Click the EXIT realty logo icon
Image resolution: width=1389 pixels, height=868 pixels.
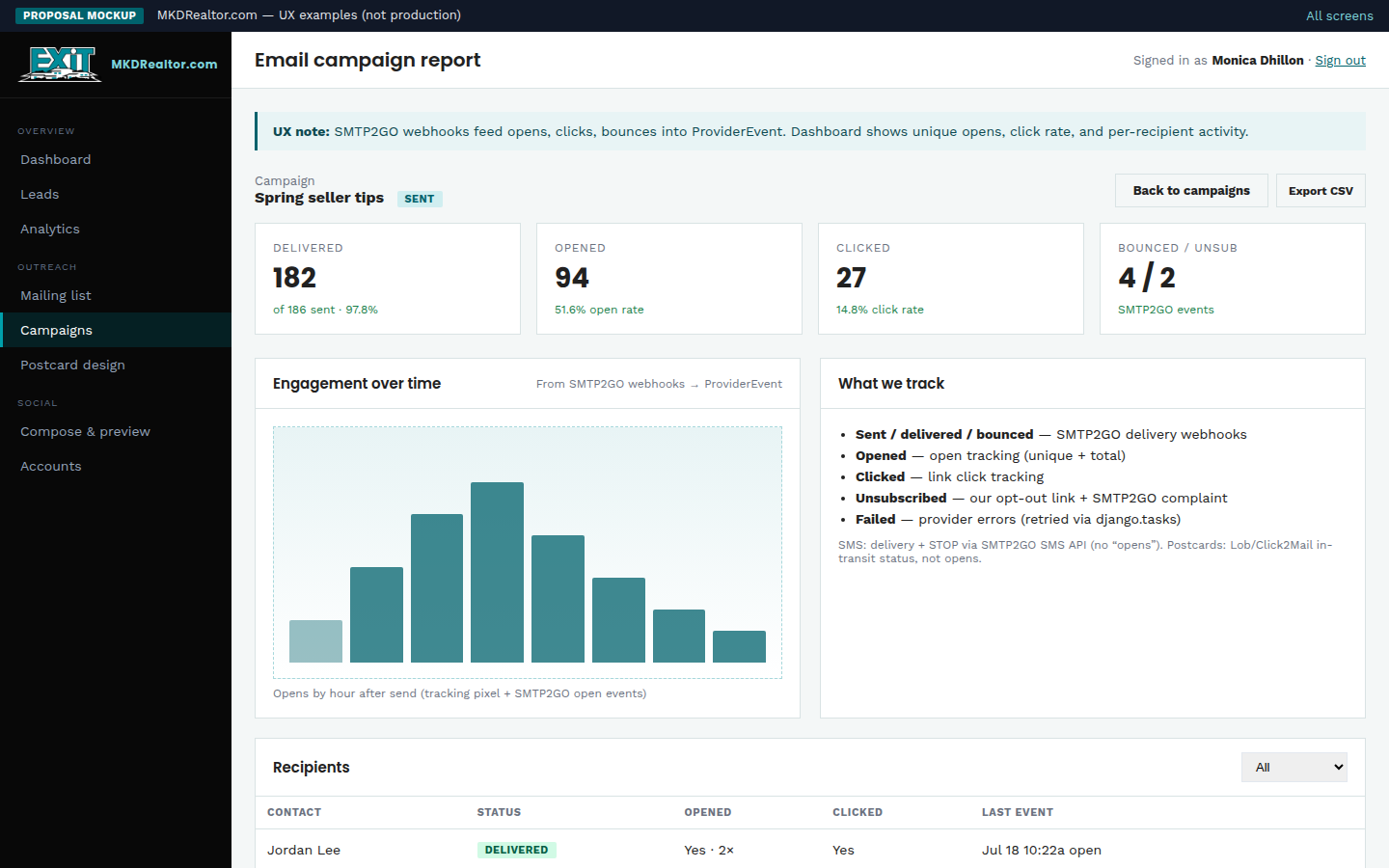[x=60, y=64]
